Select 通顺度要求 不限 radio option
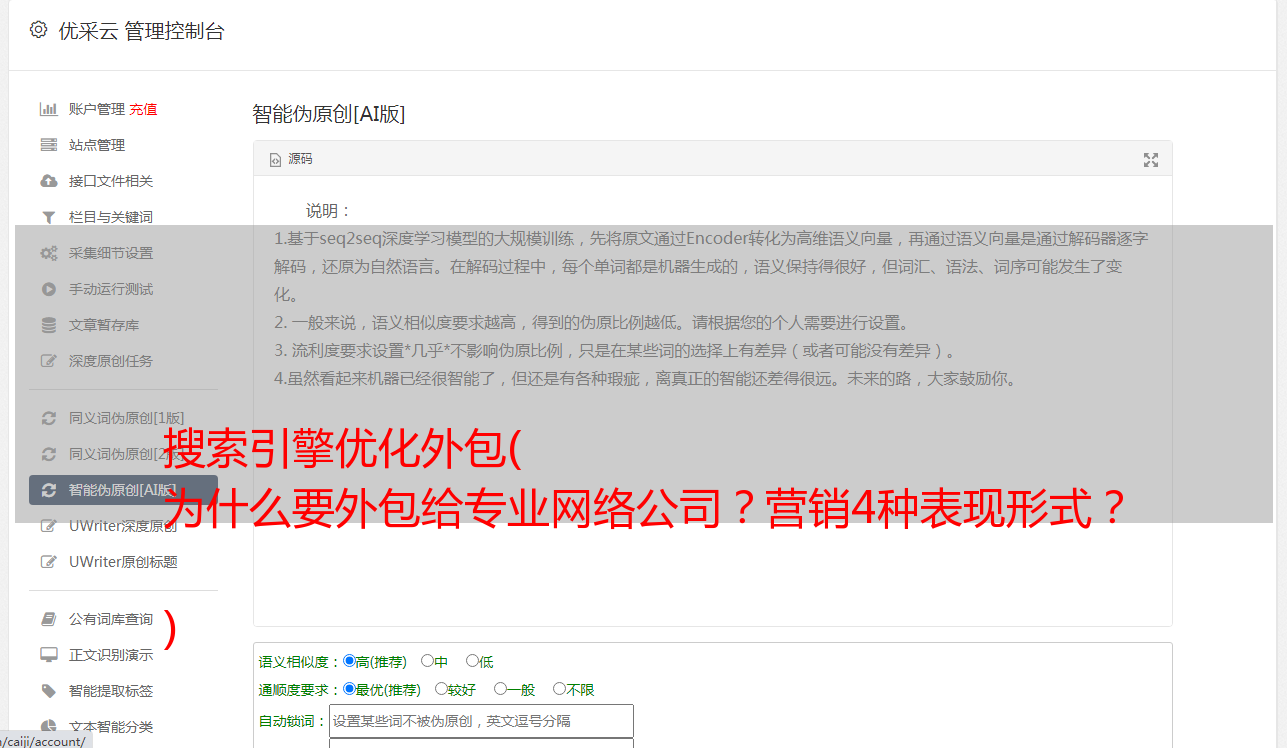Image resolution: width=1287 pixels, height=748 pixels. point(559,689)
